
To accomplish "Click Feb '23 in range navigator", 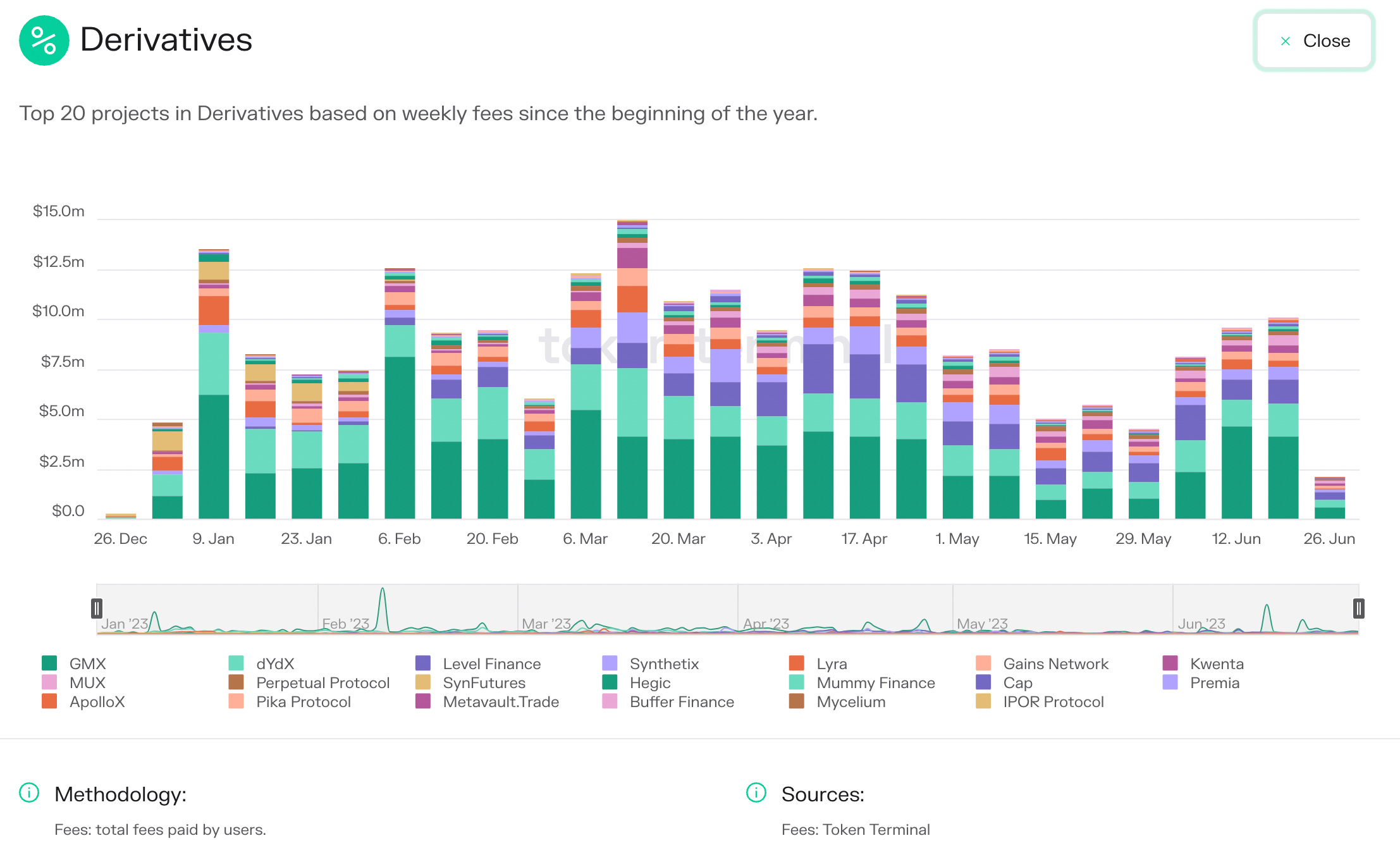I will [x=346, y=624].
